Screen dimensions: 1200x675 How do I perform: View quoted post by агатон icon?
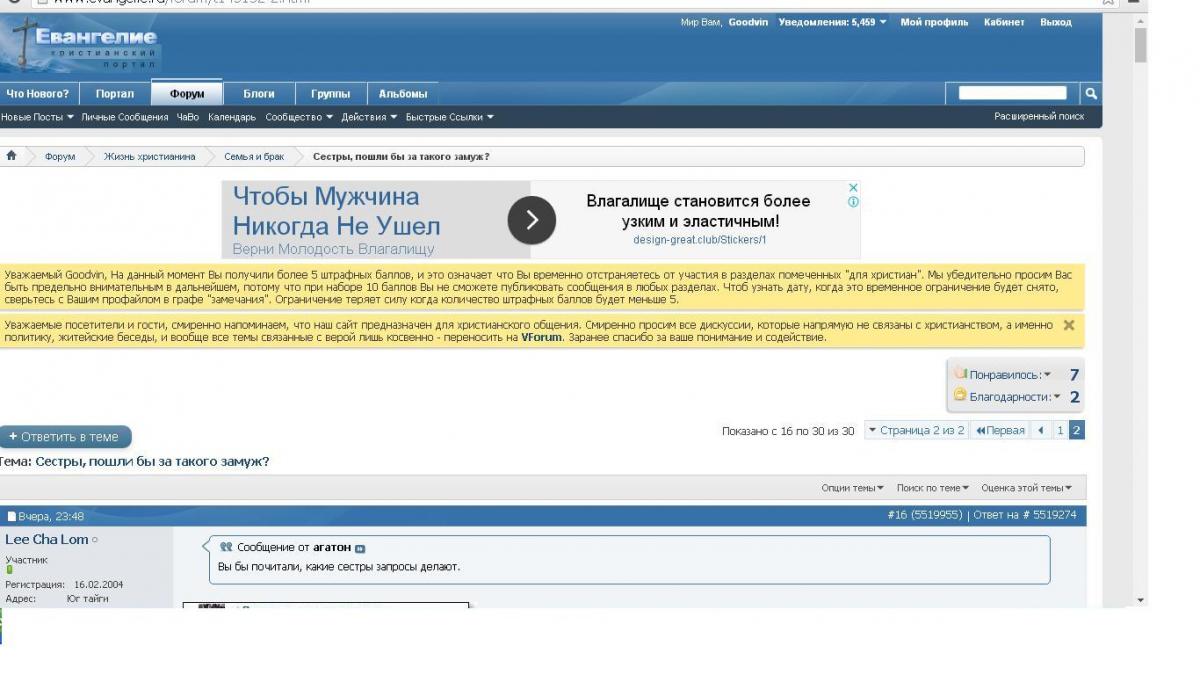[x=361, y=548]
